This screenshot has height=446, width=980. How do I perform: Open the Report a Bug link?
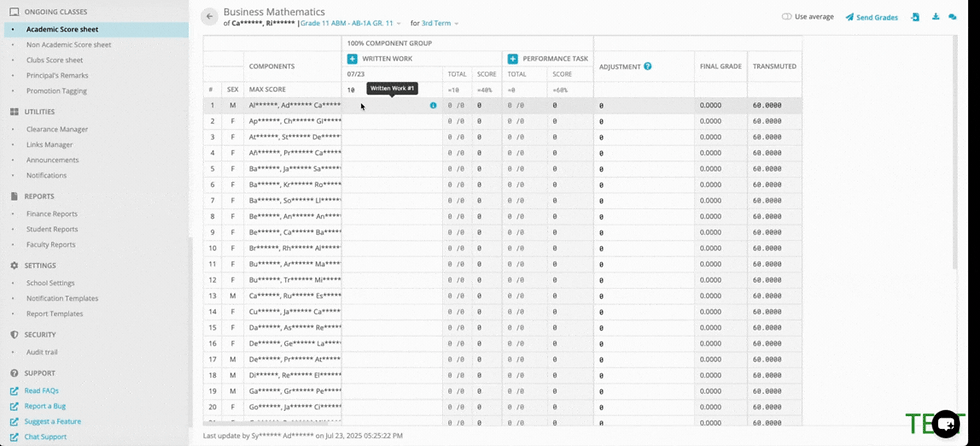45,406
